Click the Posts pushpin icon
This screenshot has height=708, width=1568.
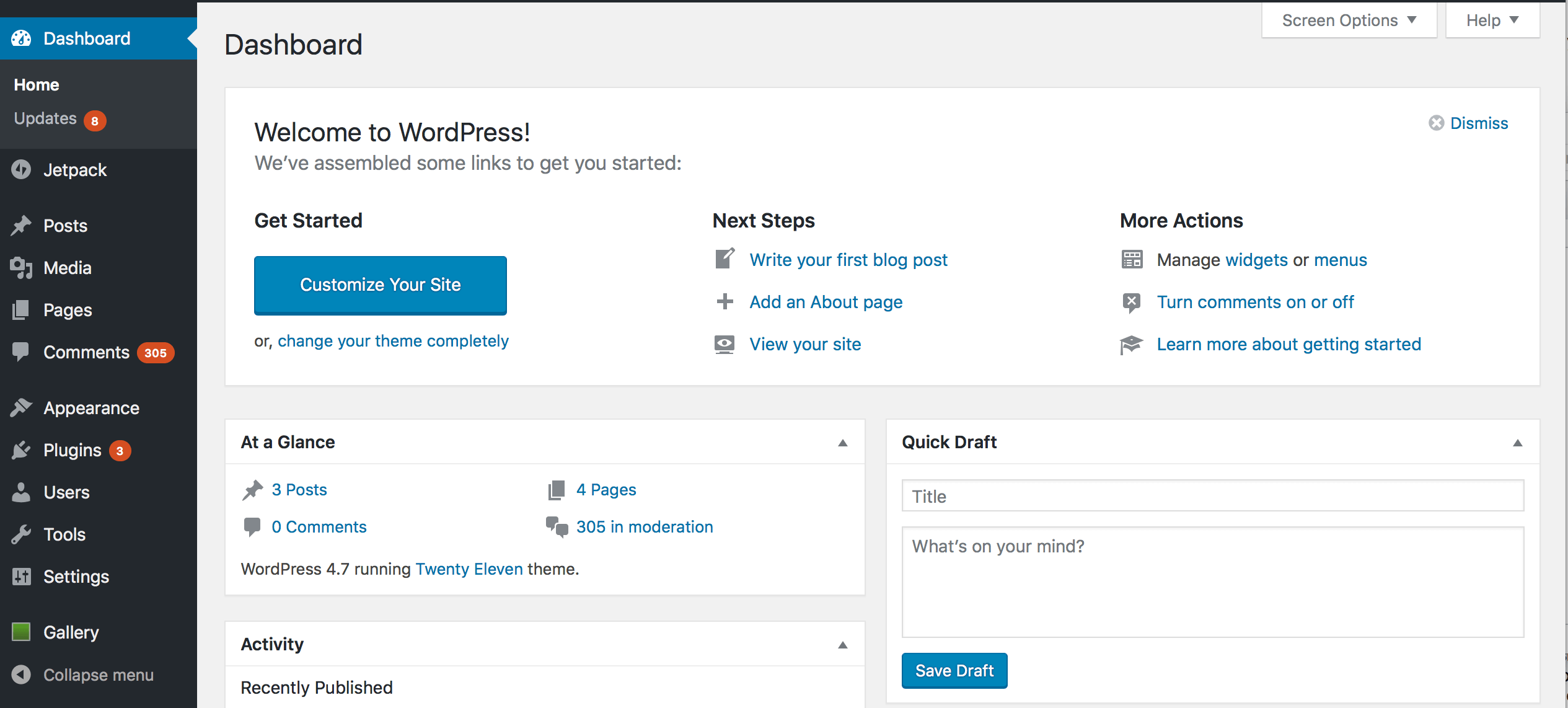tap(21, 226)
